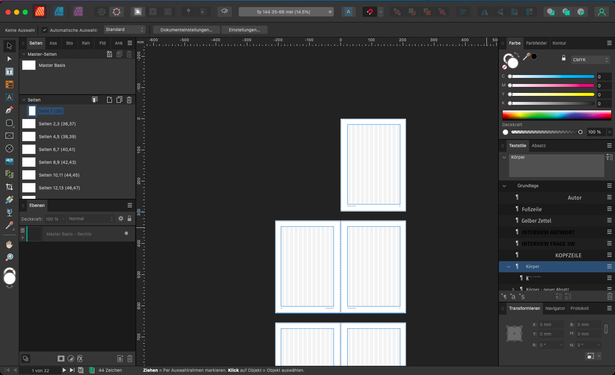The width and height of the screenshot is (615, 375).
Task: Click the Cyan color slider
Action: pyautogui.click(x=551, y=76)
